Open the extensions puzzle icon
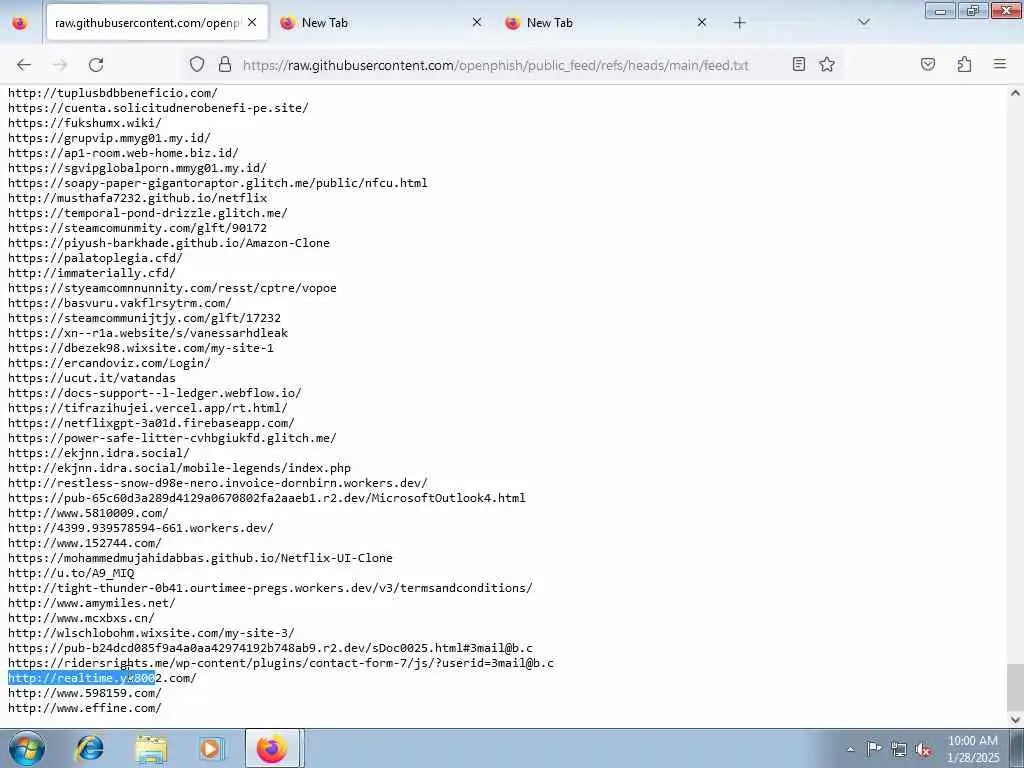The width and height of the screenshot is (1024, 768). coord(964,64)
